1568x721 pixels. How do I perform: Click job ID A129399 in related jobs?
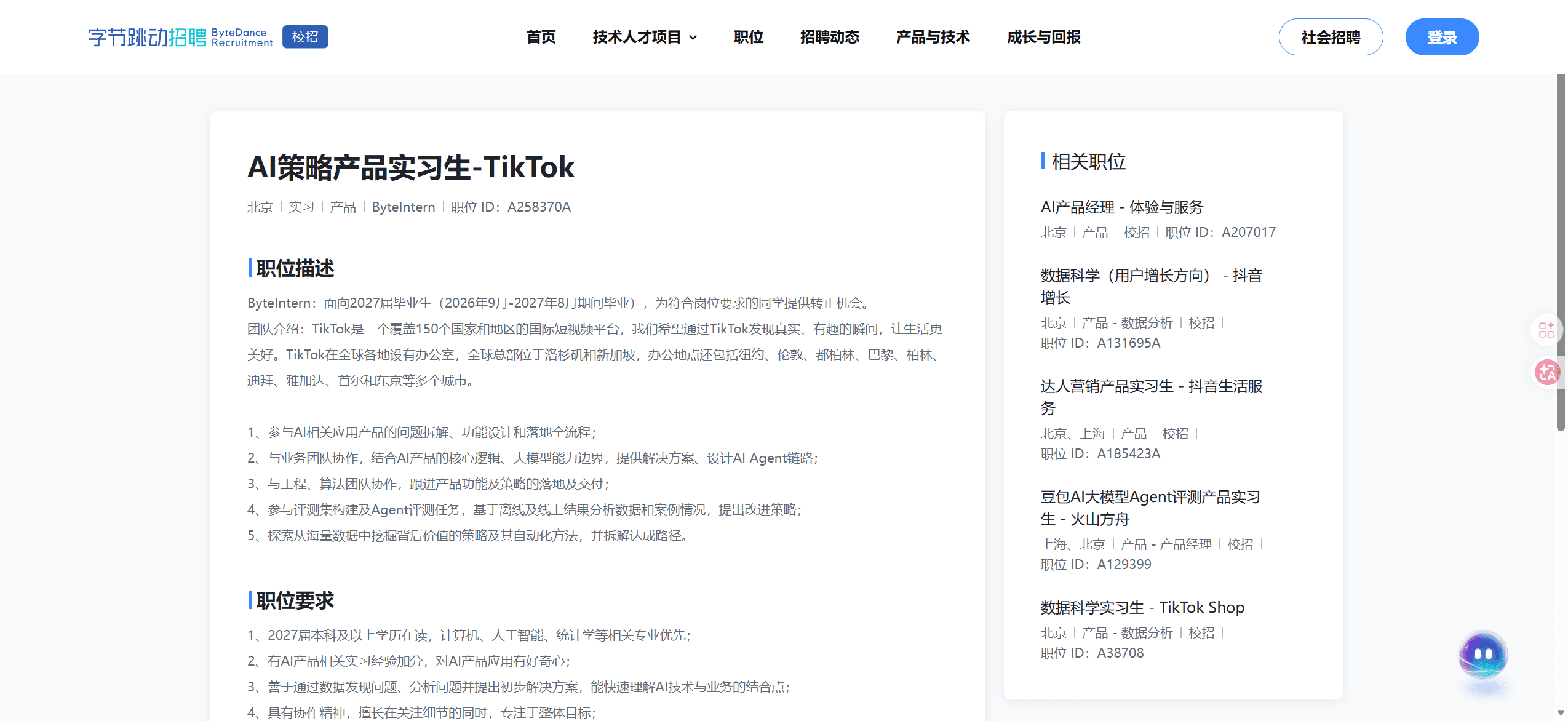point(1124,565)
